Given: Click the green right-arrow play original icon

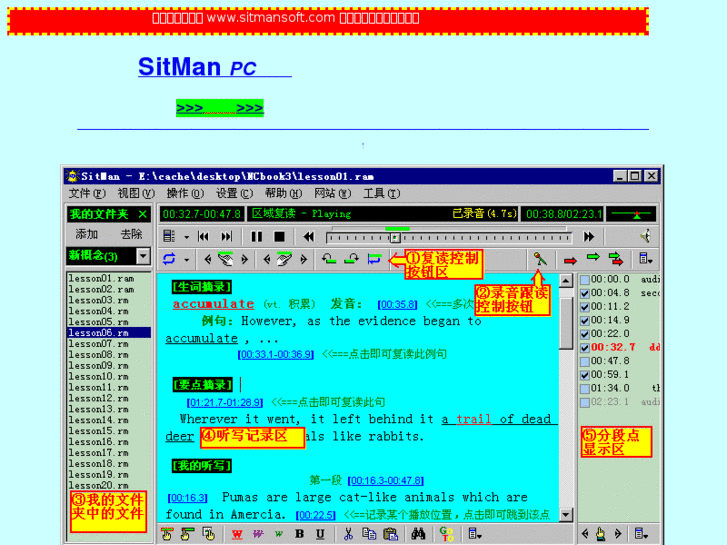Looking at the screenshot, I should coord(593,257).
